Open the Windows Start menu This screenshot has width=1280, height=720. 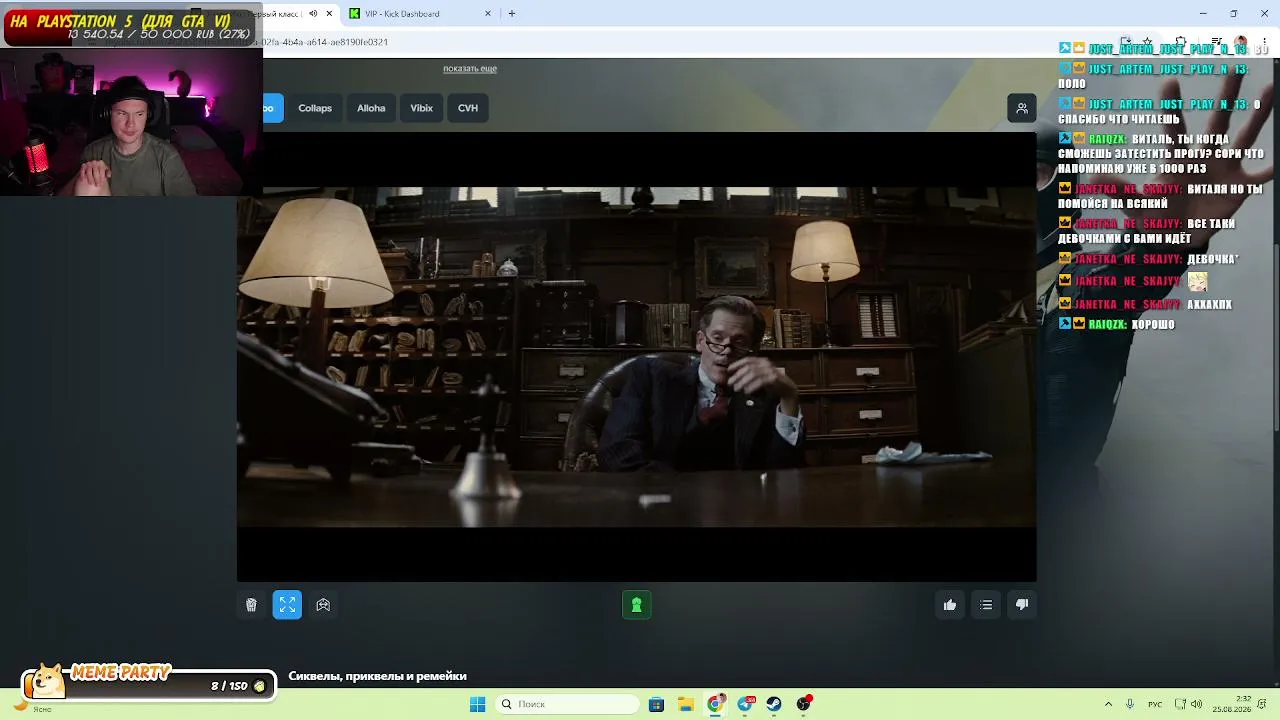(x=478, y=704)
